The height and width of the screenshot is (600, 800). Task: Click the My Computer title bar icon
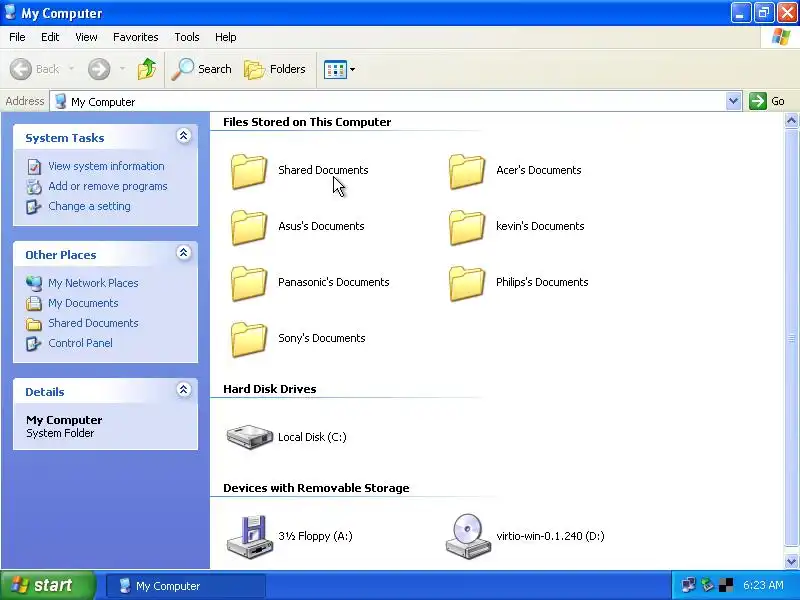(10, 12)
